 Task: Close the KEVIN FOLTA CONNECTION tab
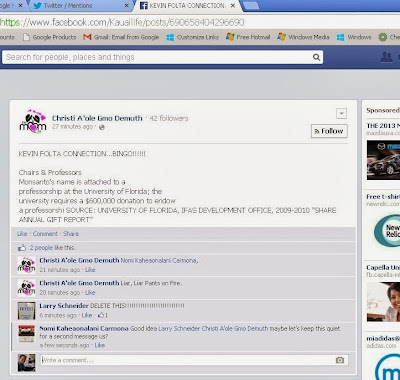233,6
